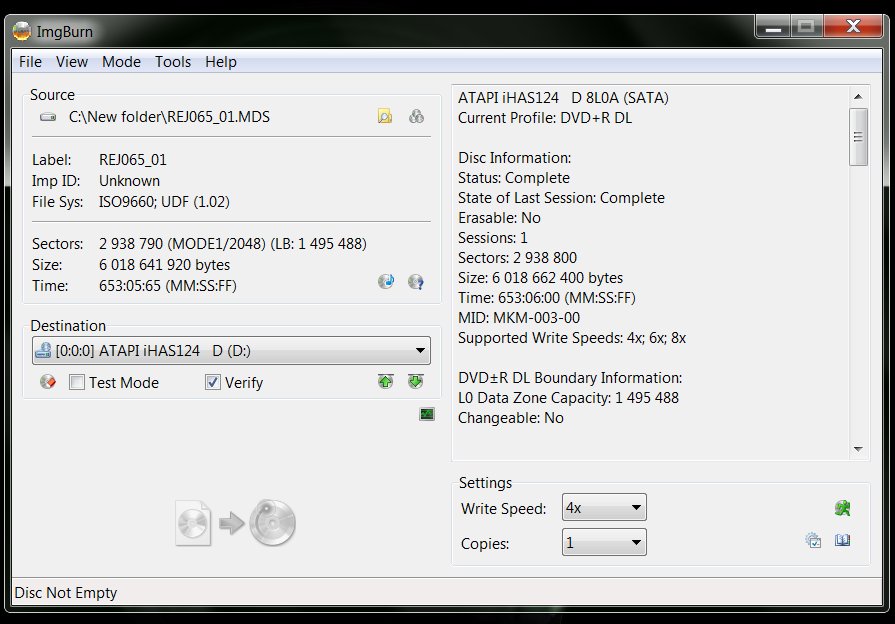This screenshot has height=624, width=895.
Task: Click 'Supported Write Speeds: 4x; 6x; 8x' line
Action: pyautogui.click(x=572, y=338)
